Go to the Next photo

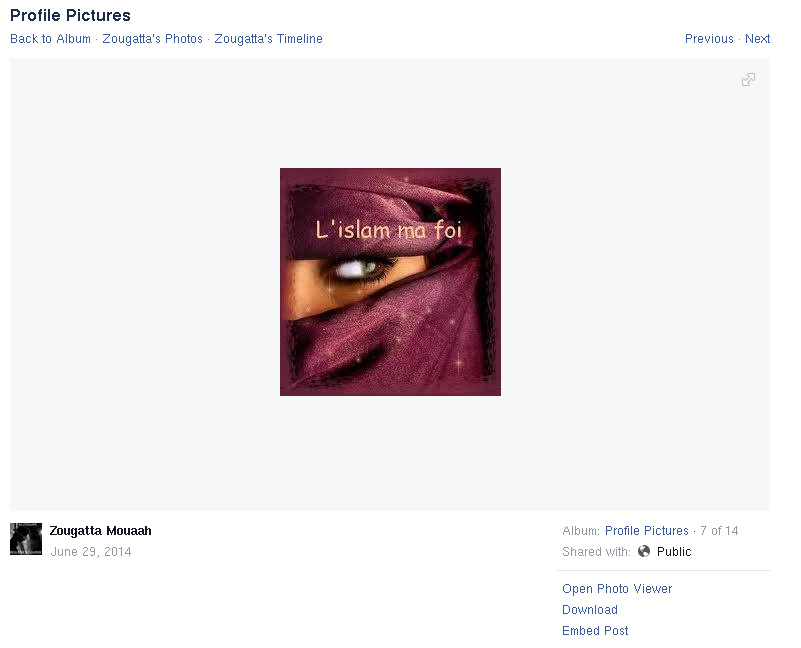click(x=757, y=39)
